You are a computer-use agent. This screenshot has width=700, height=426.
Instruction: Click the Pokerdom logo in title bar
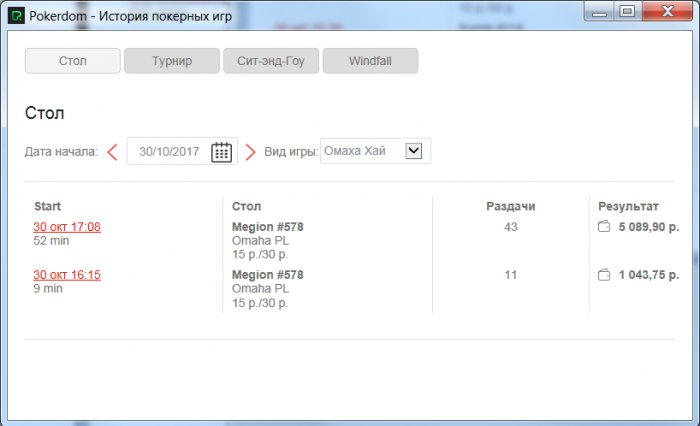17,16
